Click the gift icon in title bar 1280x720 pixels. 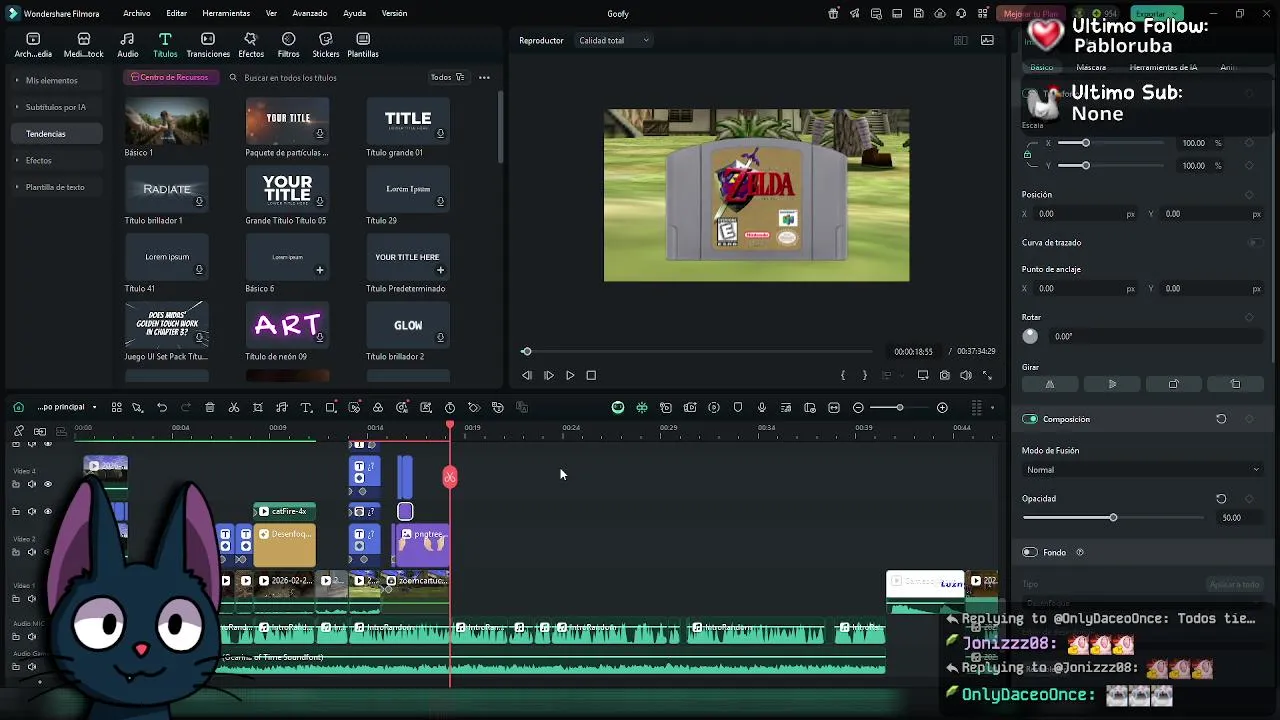point(834,14)
